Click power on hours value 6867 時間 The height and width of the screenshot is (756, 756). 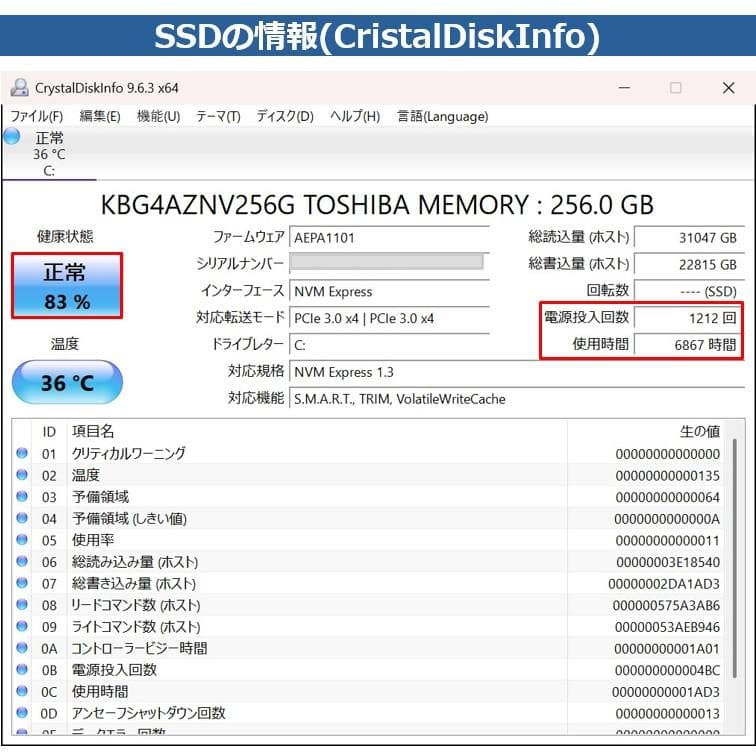[688, 345]
